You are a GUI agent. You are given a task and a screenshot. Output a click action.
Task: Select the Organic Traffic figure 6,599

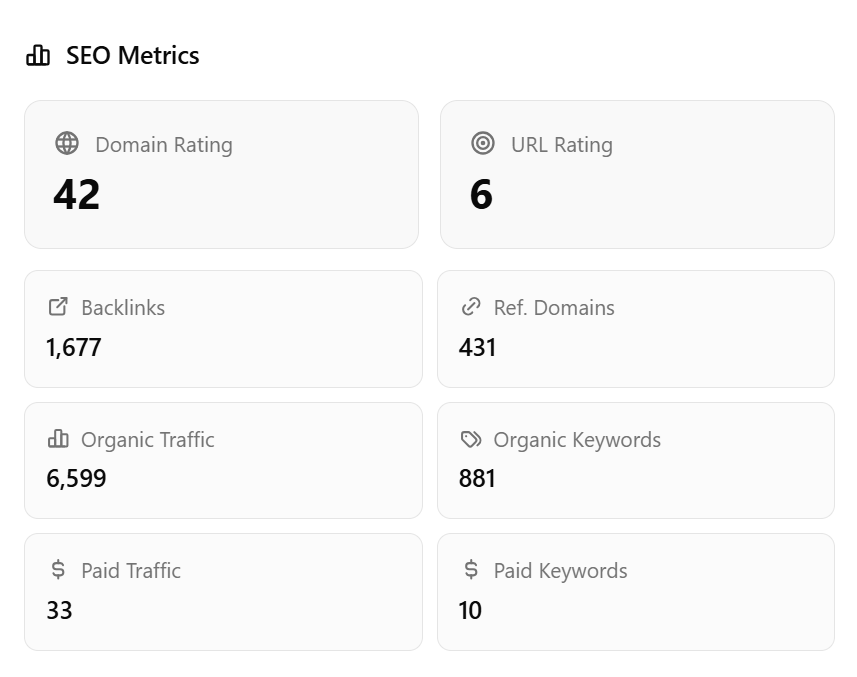tap(74, 479)
